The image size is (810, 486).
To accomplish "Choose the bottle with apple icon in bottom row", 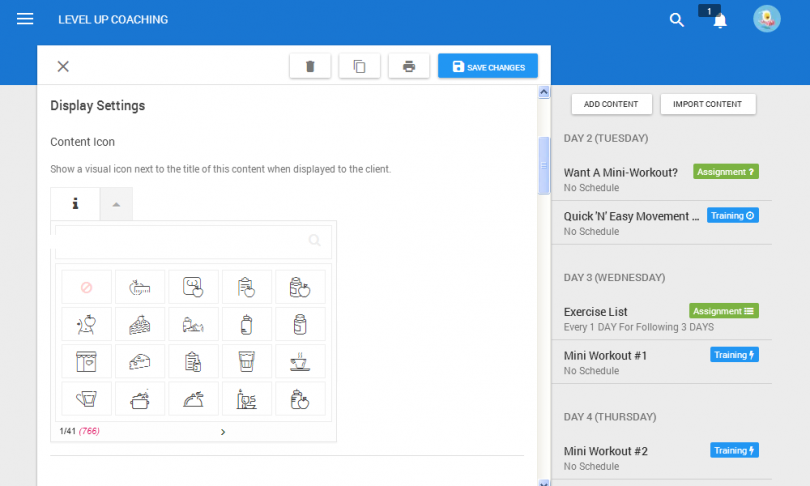I will coord(300,399).
